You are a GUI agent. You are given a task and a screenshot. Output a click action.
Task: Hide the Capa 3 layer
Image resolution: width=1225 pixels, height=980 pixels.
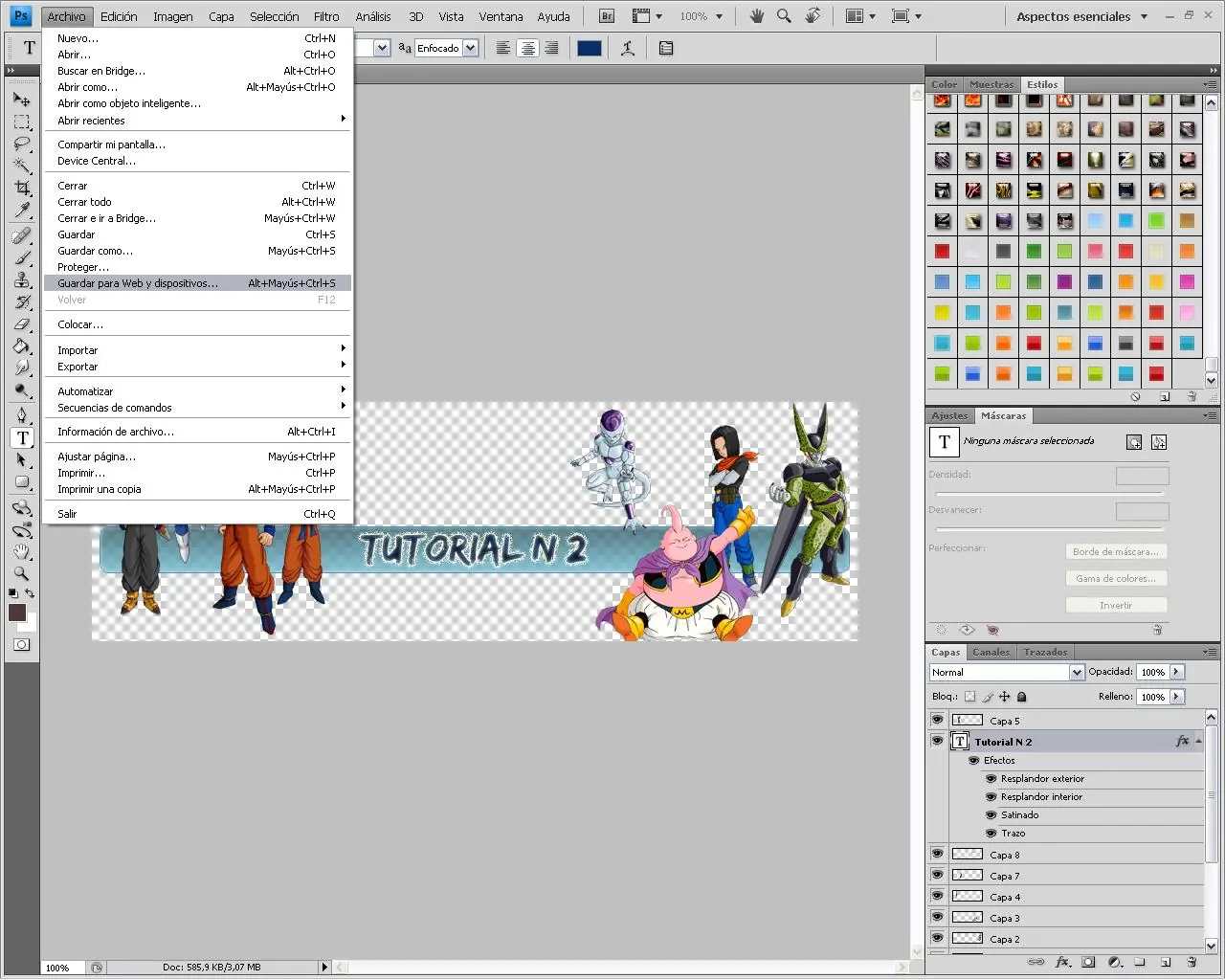click(937, 917)
